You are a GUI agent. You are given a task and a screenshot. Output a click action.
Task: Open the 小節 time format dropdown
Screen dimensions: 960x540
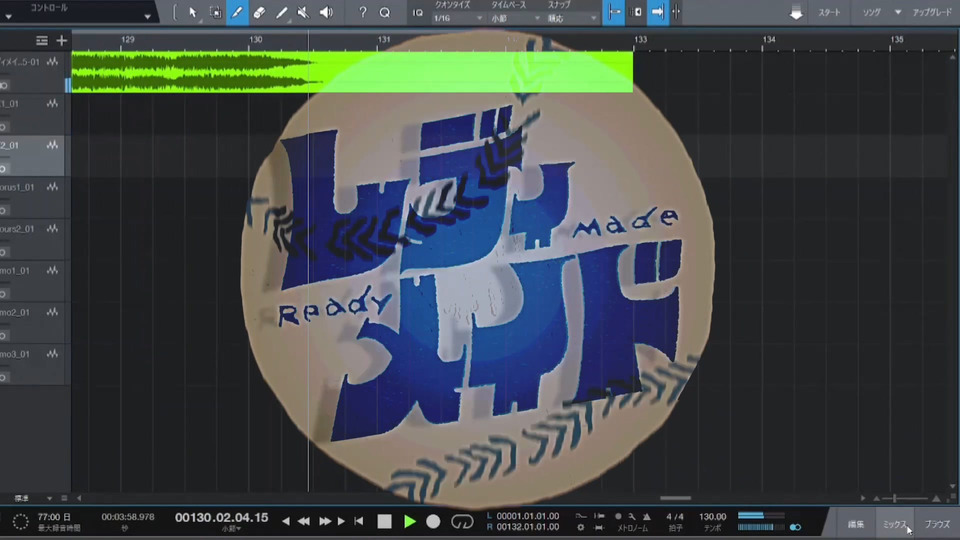pyautogui.click(x=231, y=529)
